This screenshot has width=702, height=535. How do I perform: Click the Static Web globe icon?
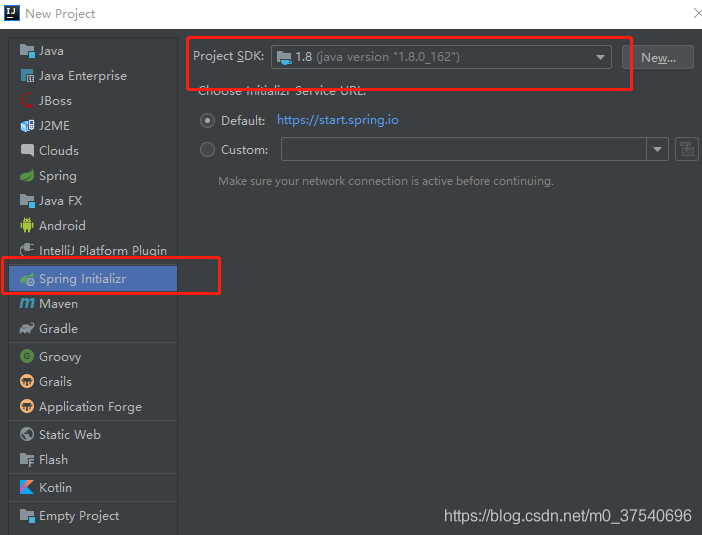point(27,434)
